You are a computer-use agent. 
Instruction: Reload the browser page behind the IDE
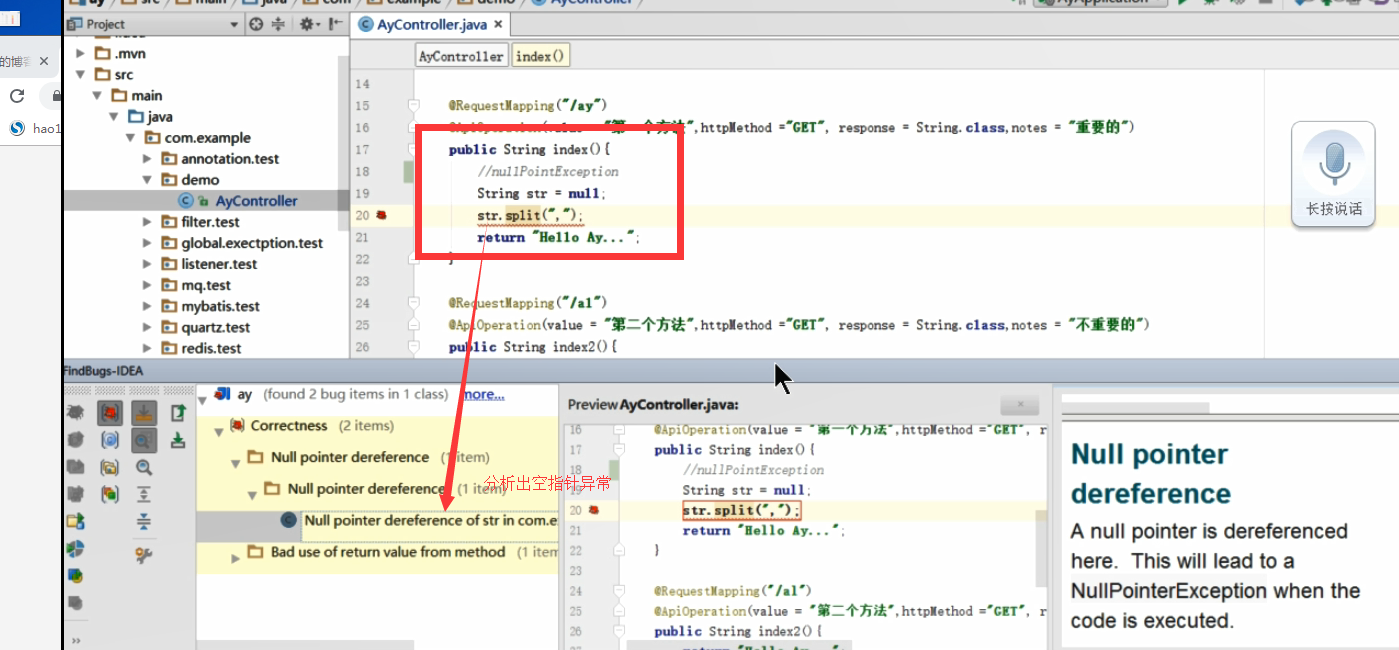[x=17, y=96]
